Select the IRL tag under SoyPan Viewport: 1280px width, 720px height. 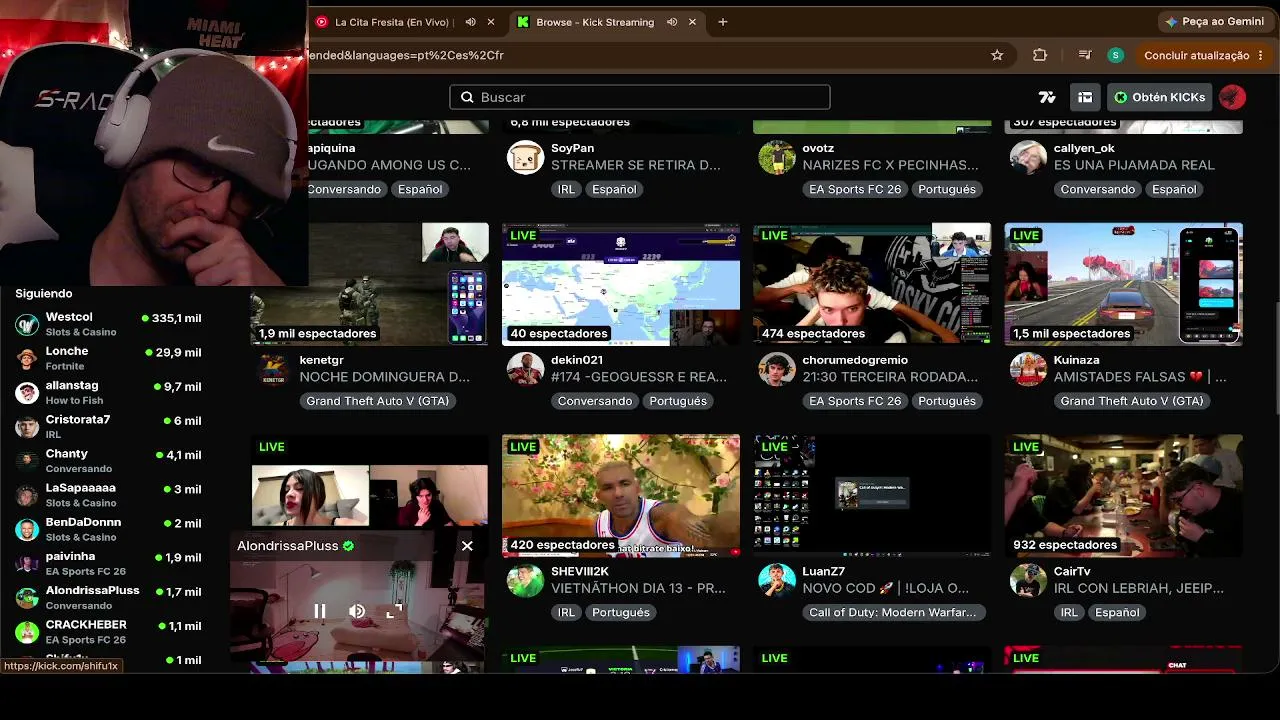coord(566,189)
